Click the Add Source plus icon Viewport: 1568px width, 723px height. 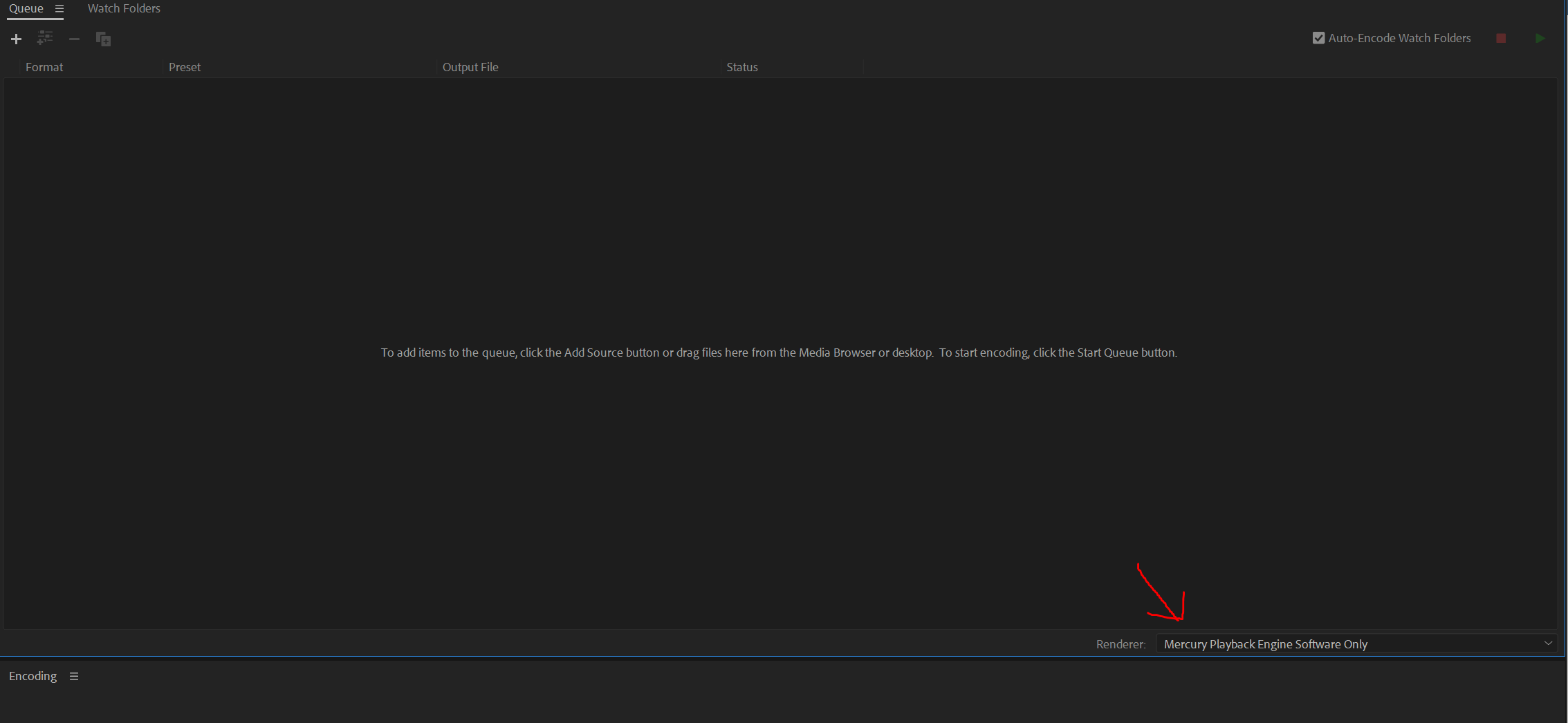point(16,39)
